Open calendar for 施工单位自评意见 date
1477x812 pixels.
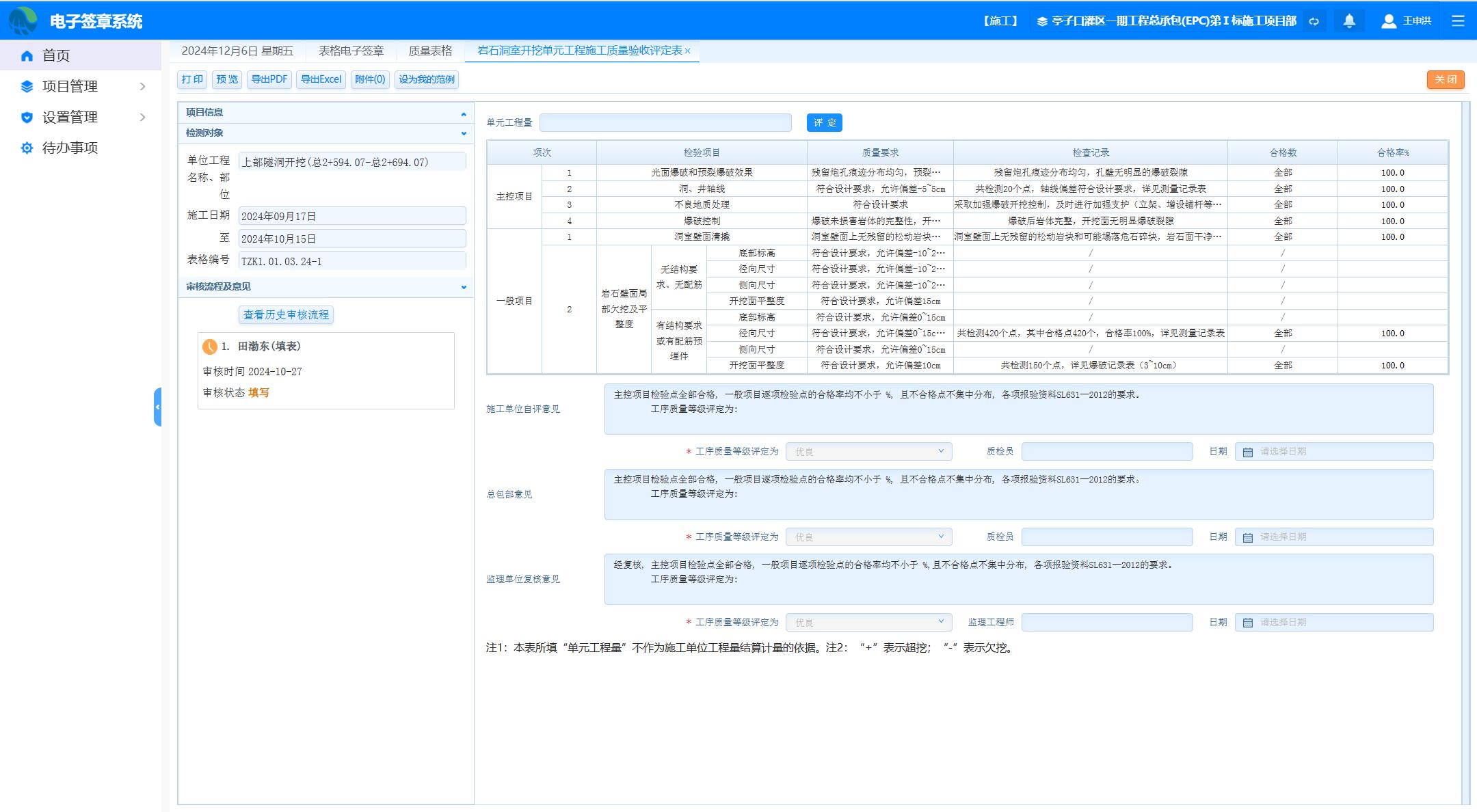click(x=1248, y=452)
